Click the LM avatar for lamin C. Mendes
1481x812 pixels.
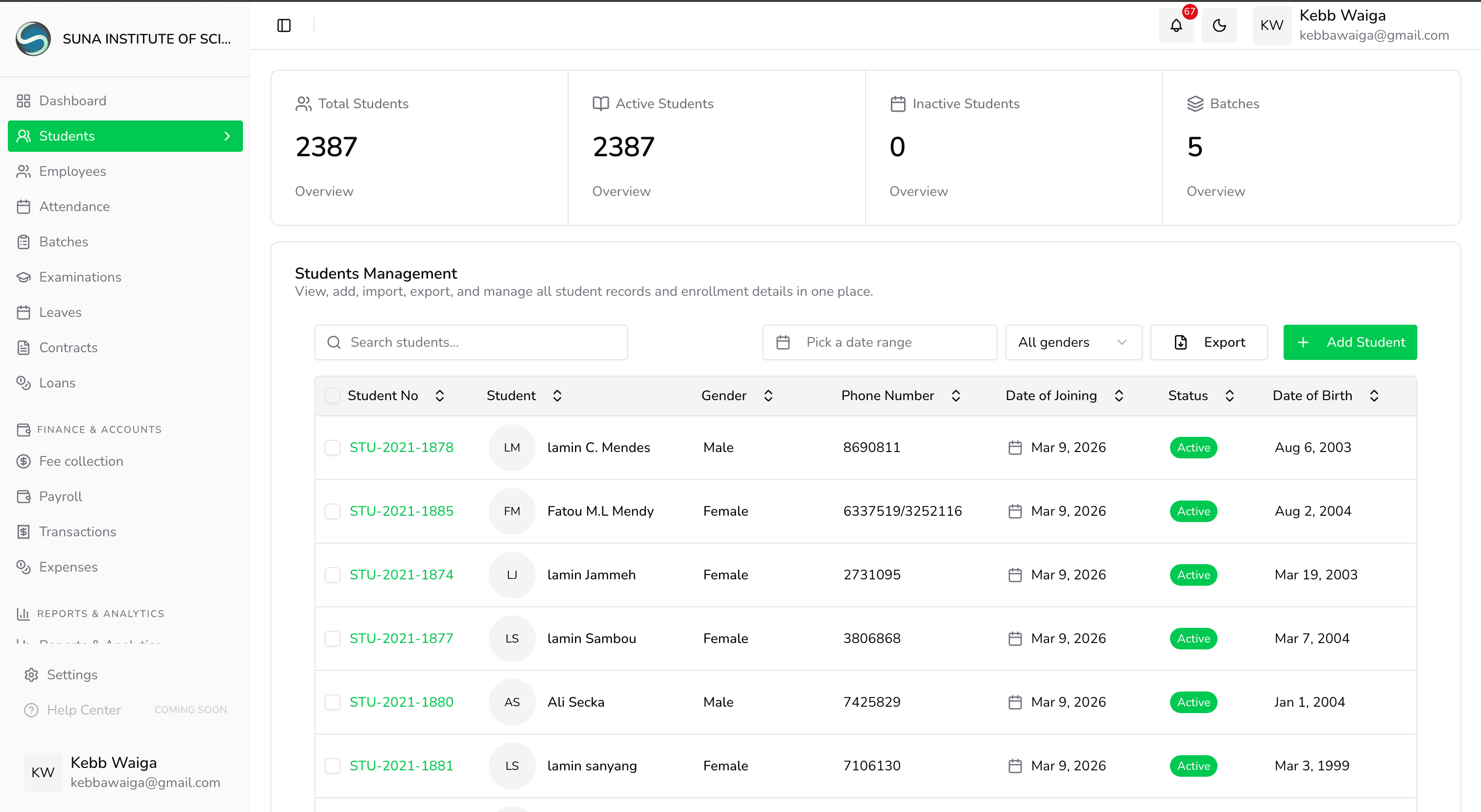pos(512,448)
